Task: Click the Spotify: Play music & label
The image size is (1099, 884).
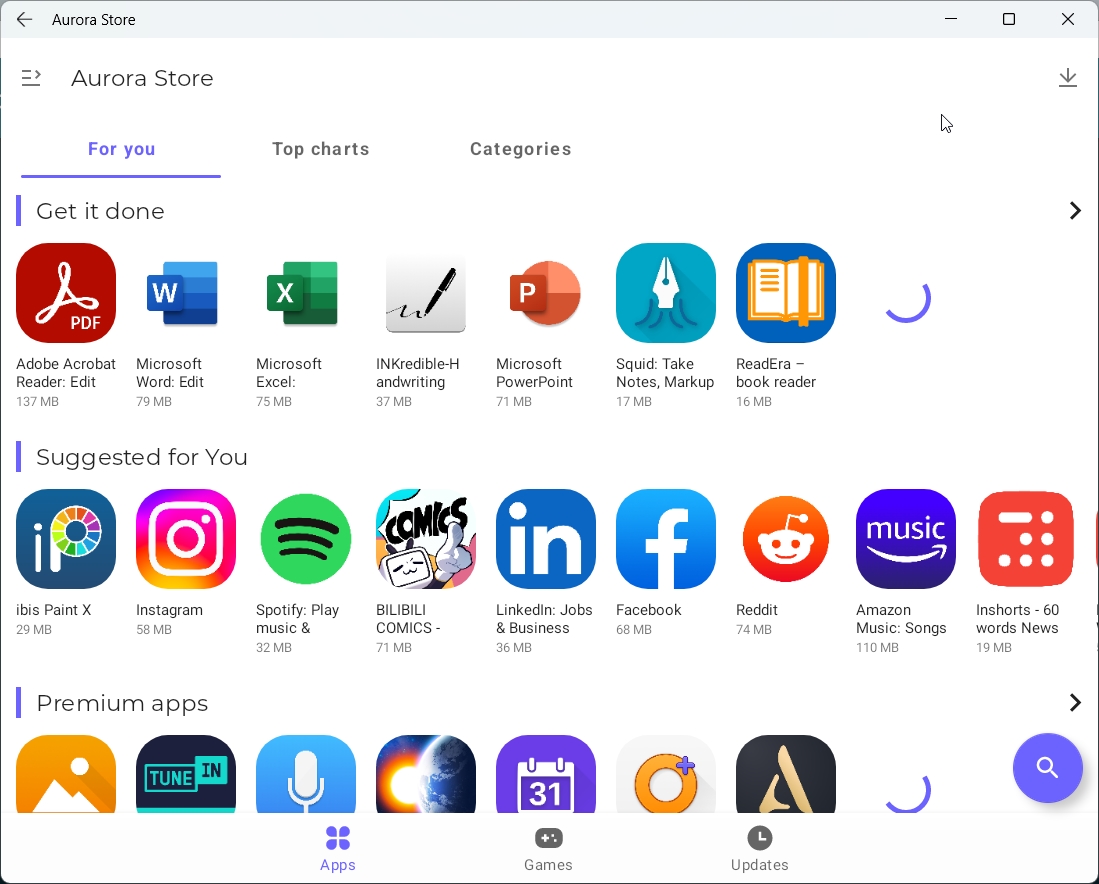Action: pos(297,619)
